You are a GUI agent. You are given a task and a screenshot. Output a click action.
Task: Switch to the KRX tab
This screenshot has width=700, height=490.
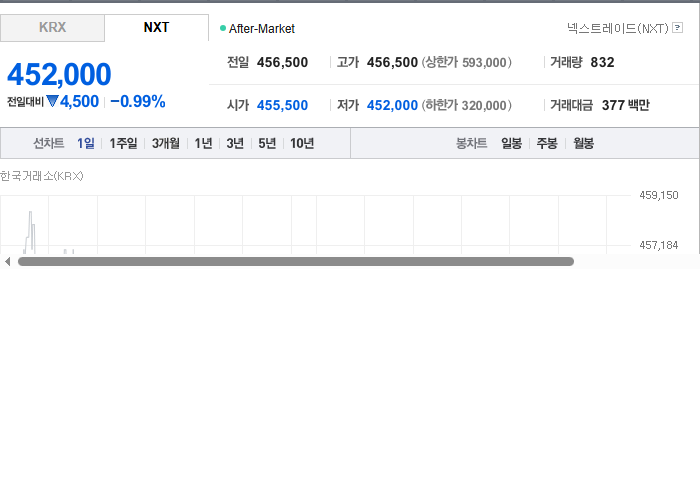52,28
